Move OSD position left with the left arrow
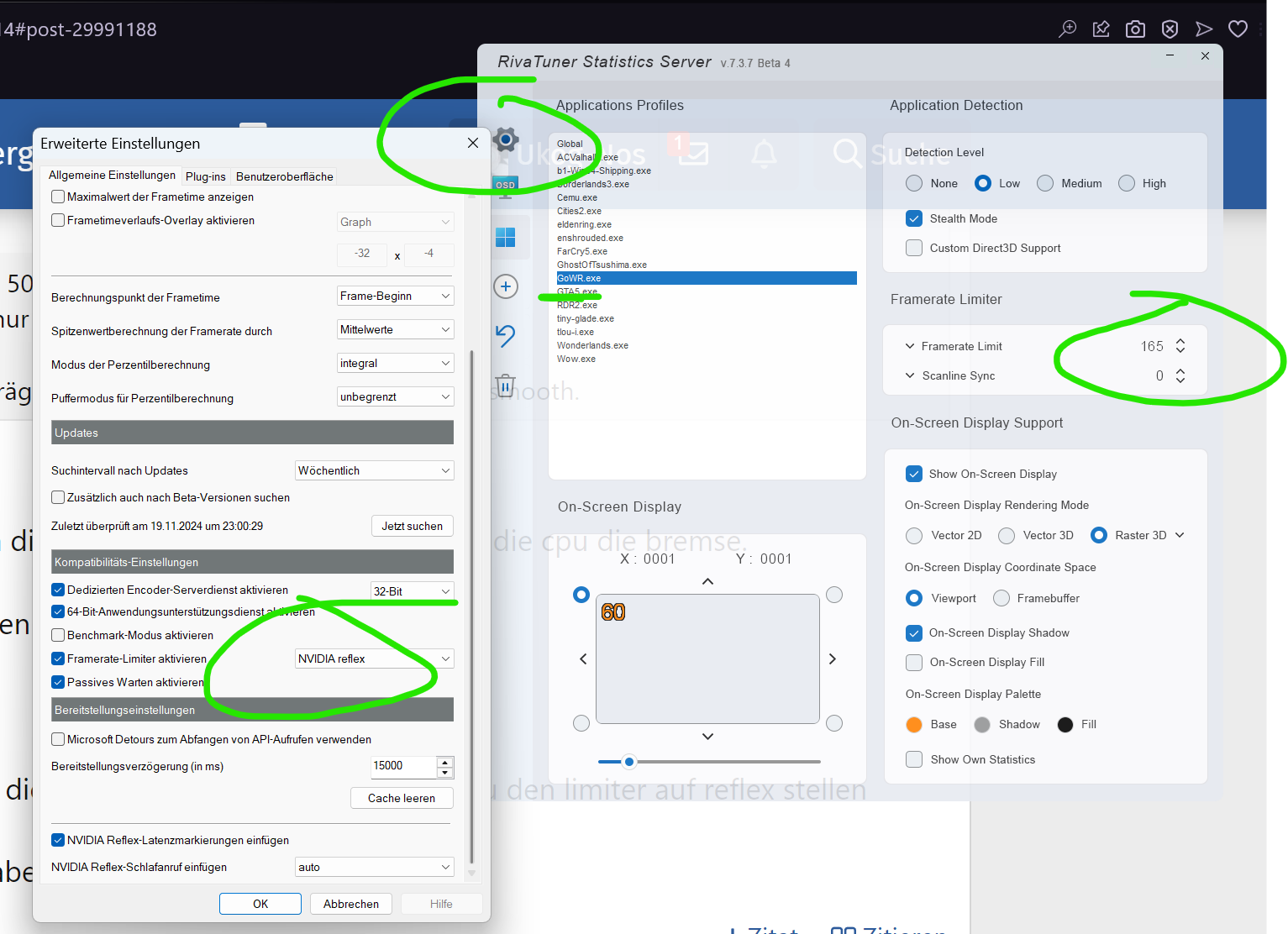The image size is (1288, 934). pos(583,659)
